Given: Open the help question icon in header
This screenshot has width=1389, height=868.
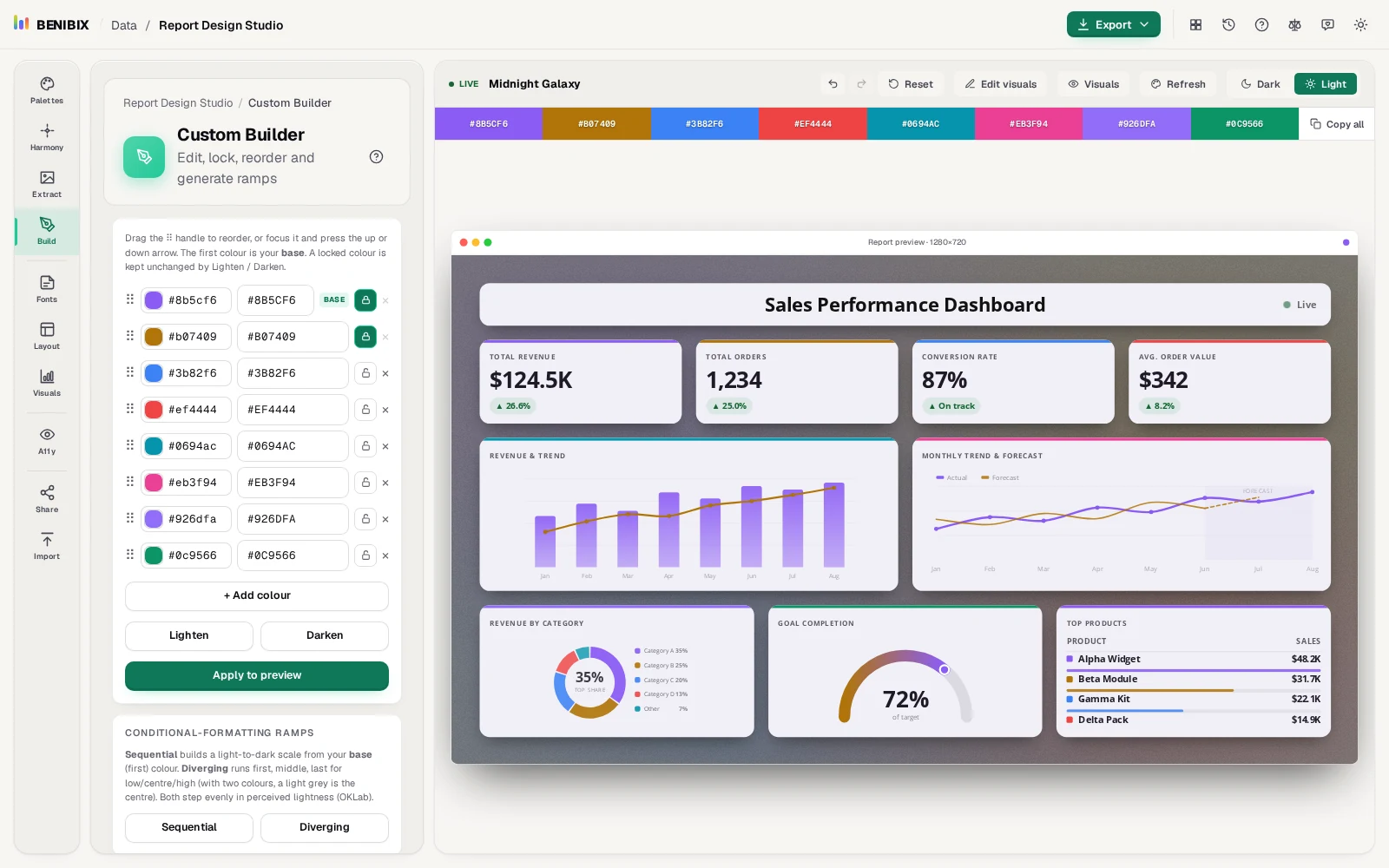Looking at the screenshot, I should point(1261,25).
